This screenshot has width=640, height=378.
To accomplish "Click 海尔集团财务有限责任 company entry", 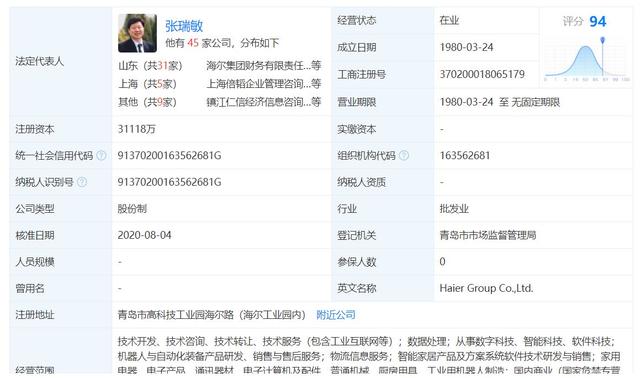I will (x=264, y=66).
